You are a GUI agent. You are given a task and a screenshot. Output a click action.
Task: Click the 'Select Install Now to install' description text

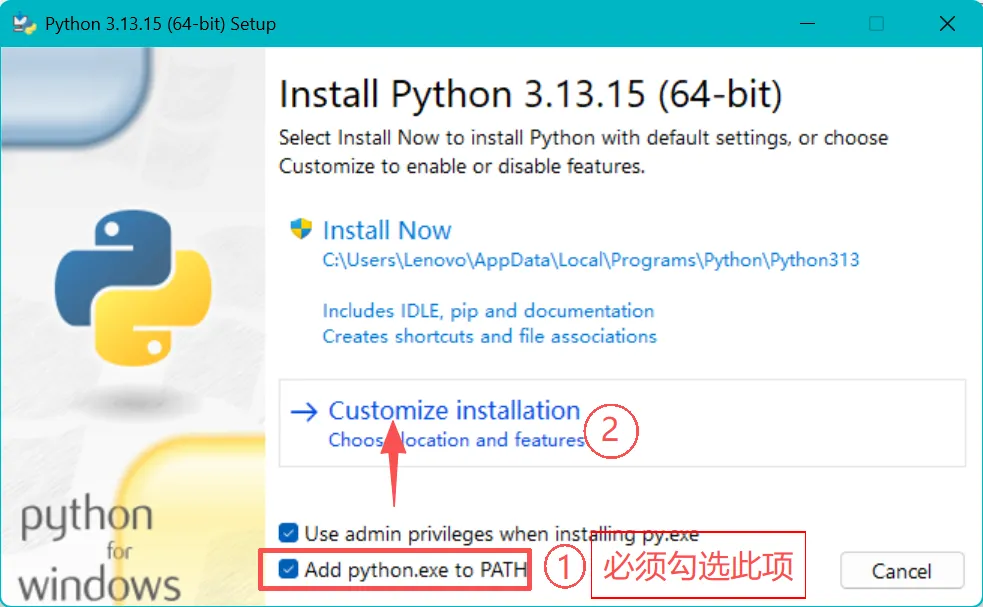(583, 152)
